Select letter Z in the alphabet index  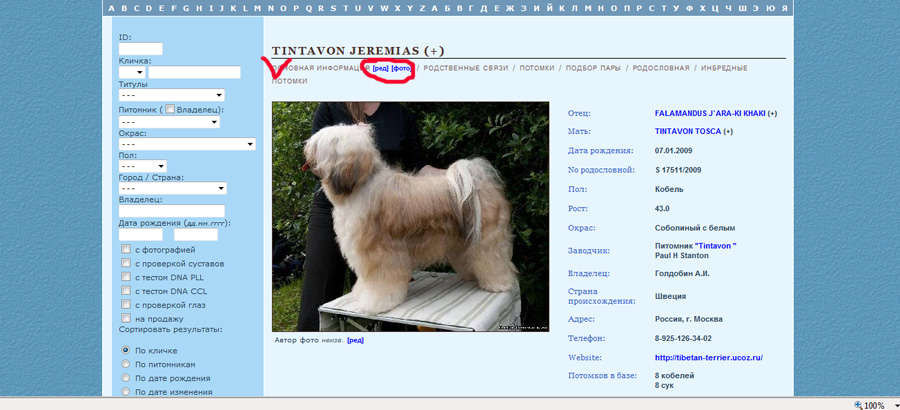(422, 8)
